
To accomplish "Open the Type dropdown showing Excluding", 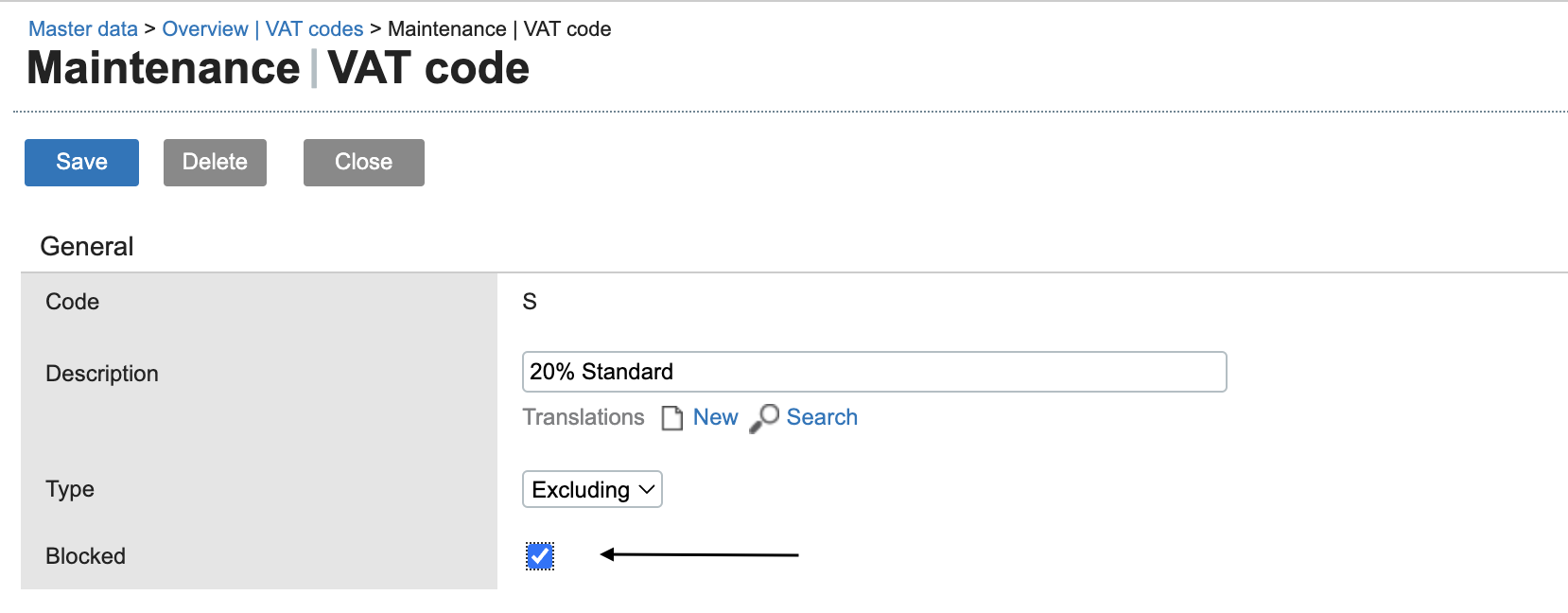I will click(582, 489).
